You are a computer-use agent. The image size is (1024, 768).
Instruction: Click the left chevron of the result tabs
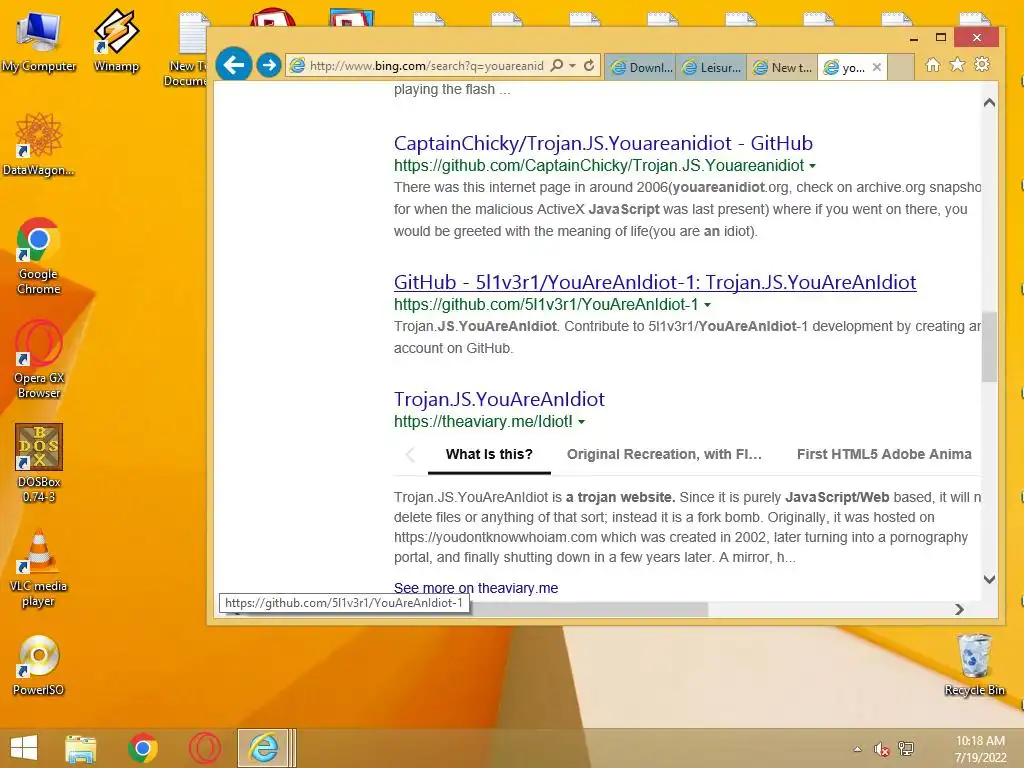point(410,455)
